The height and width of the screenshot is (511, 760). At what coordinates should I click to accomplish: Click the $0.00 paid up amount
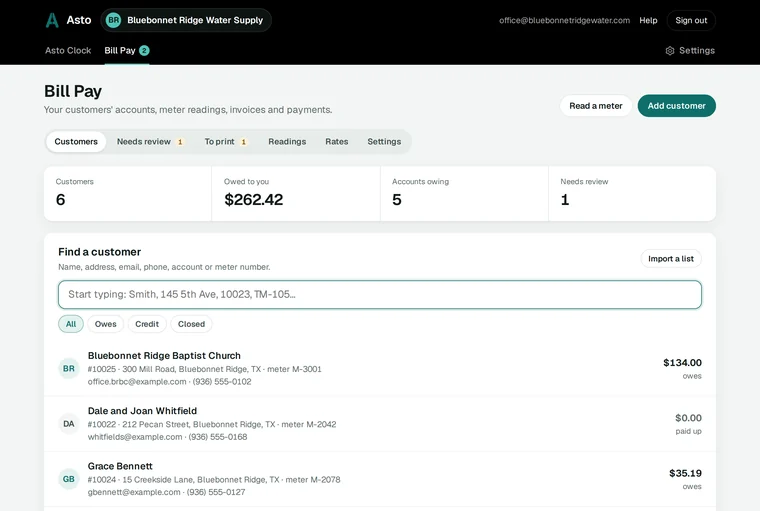[x=688, y=418]
